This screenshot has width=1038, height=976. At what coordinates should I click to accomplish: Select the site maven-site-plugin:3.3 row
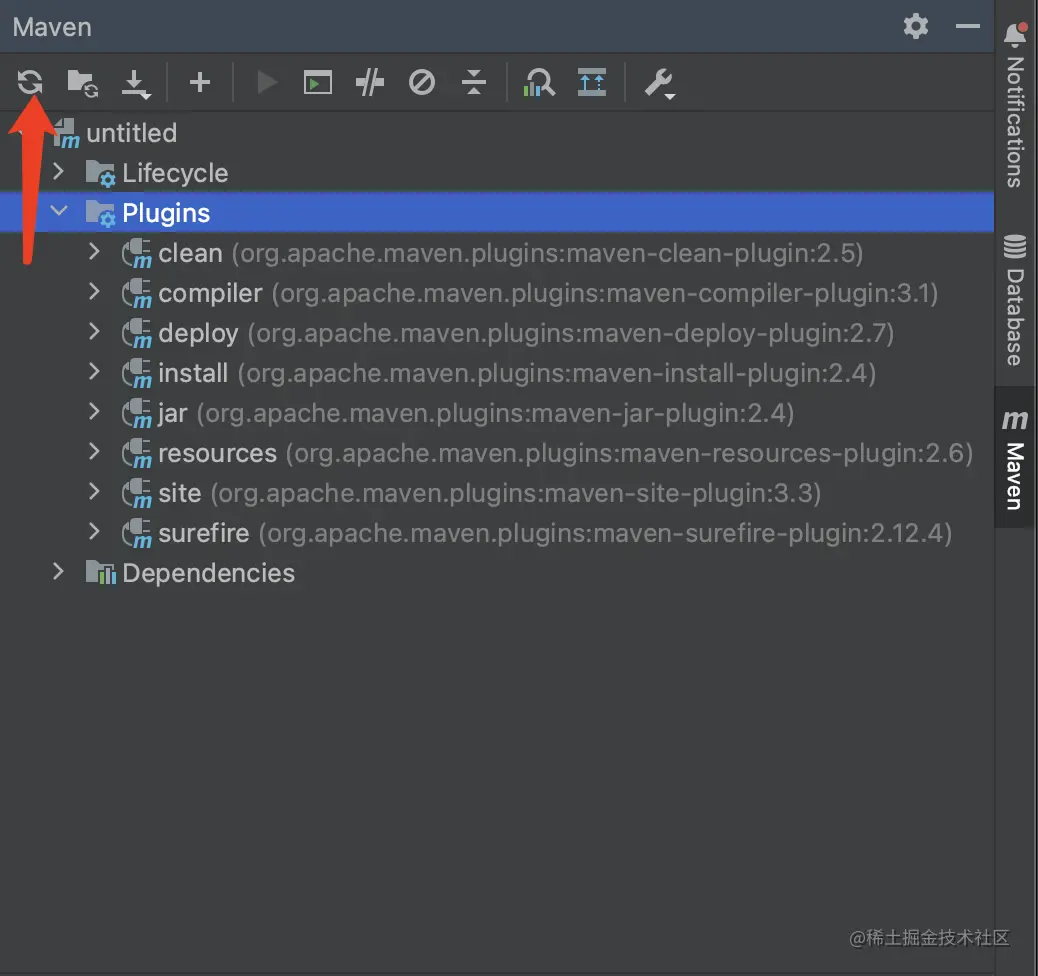tap(496, 493)
